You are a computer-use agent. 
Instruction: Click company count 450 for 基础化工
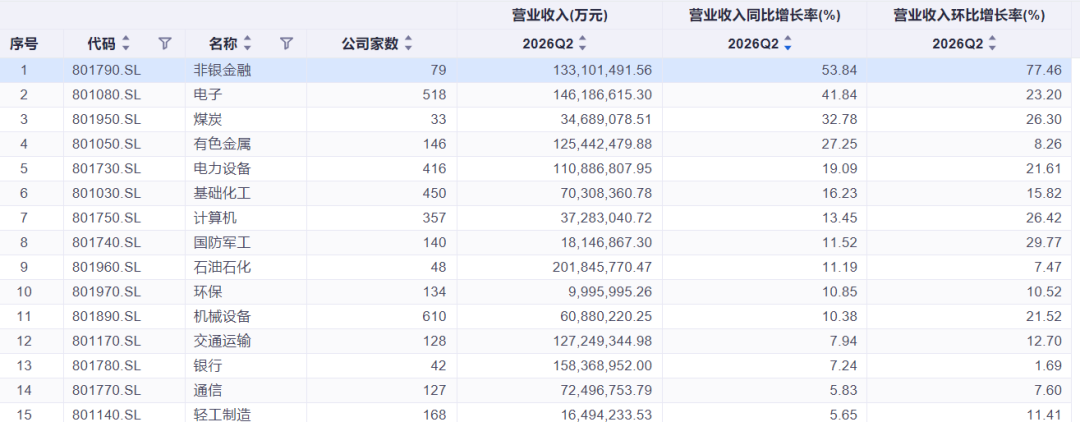pyautogui.click(x=434, y=193)
